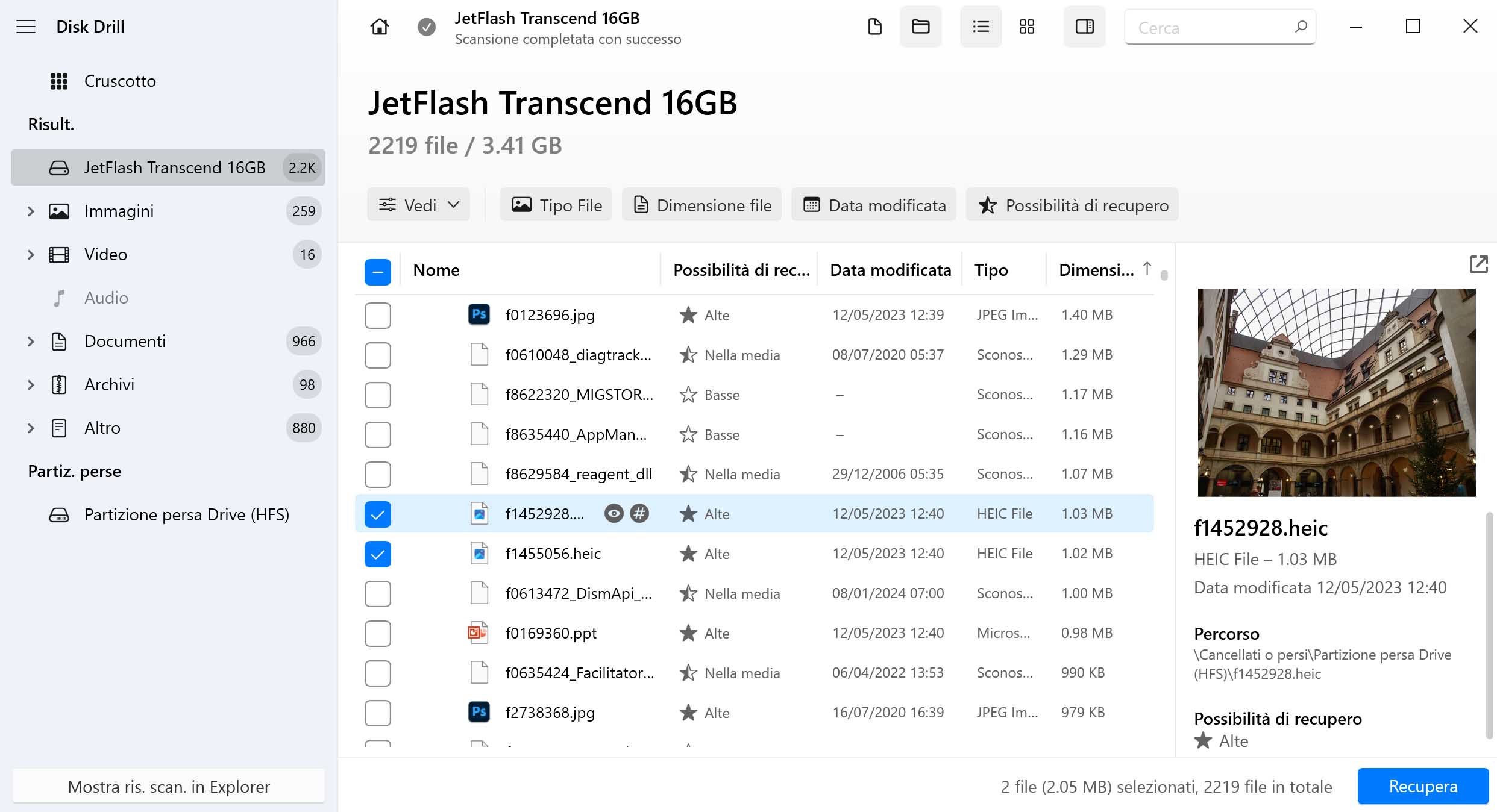Expand the Altro category
1497x812 pixels.
(x=31, y=428)
